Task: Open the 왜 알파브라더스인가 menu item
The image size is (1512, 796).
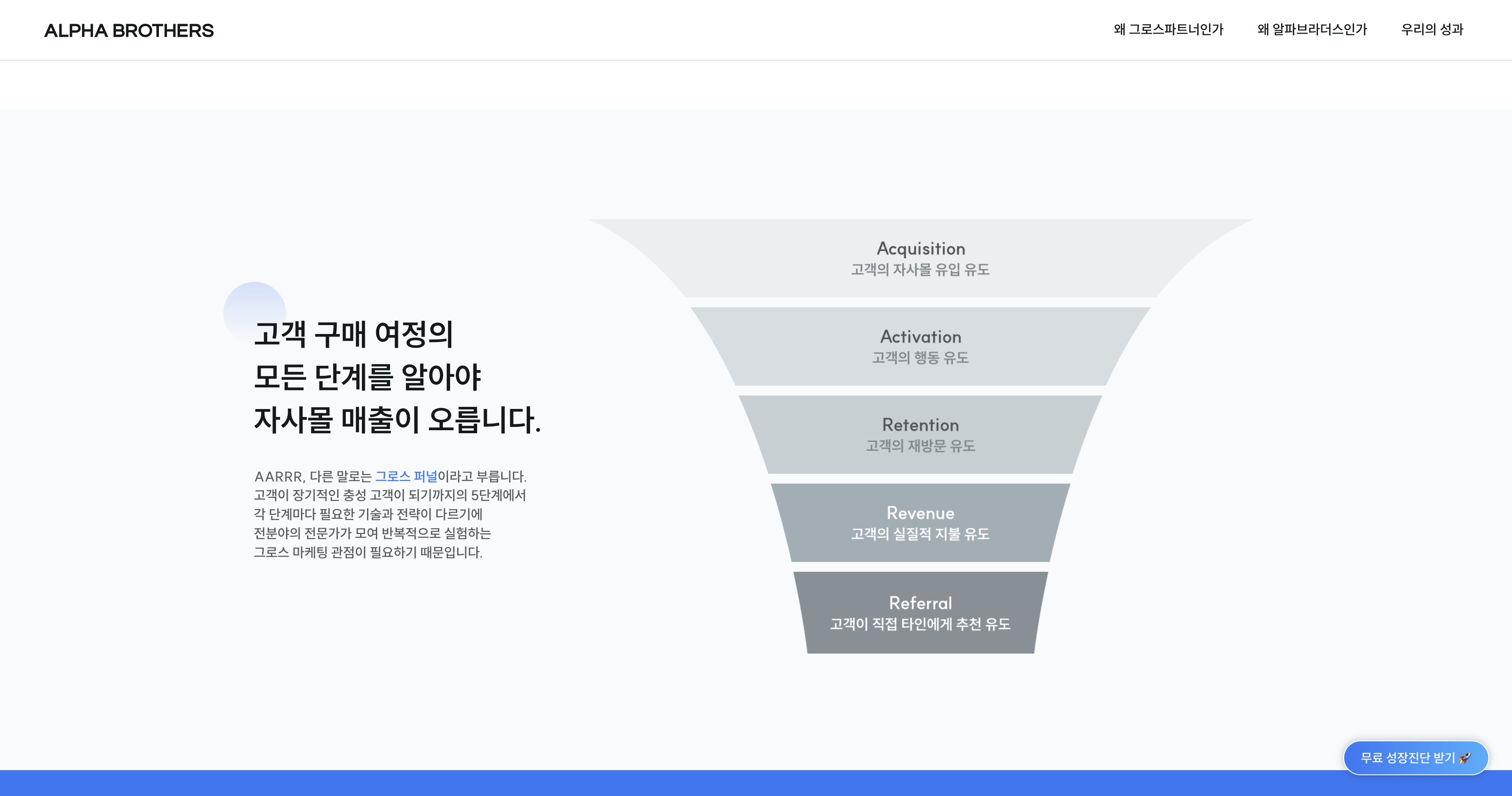Action: click(x=1312, y=29)
